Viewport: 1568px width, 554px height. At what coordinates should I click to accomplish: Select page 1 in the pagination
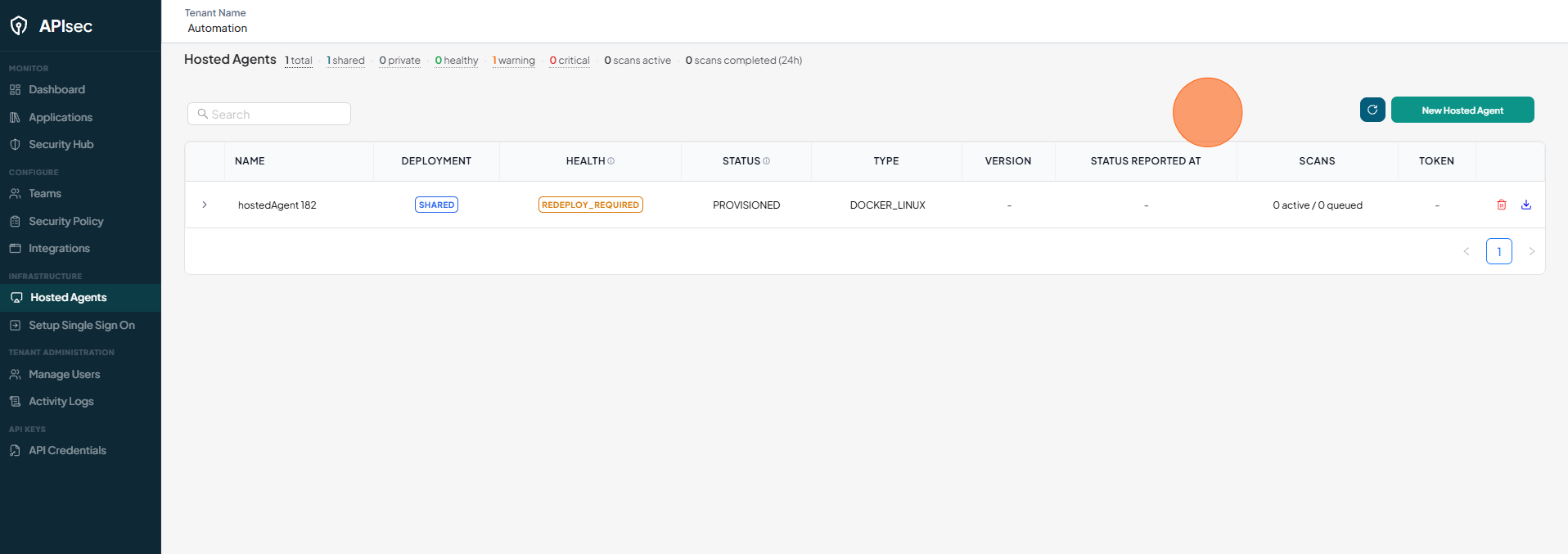1499,251
